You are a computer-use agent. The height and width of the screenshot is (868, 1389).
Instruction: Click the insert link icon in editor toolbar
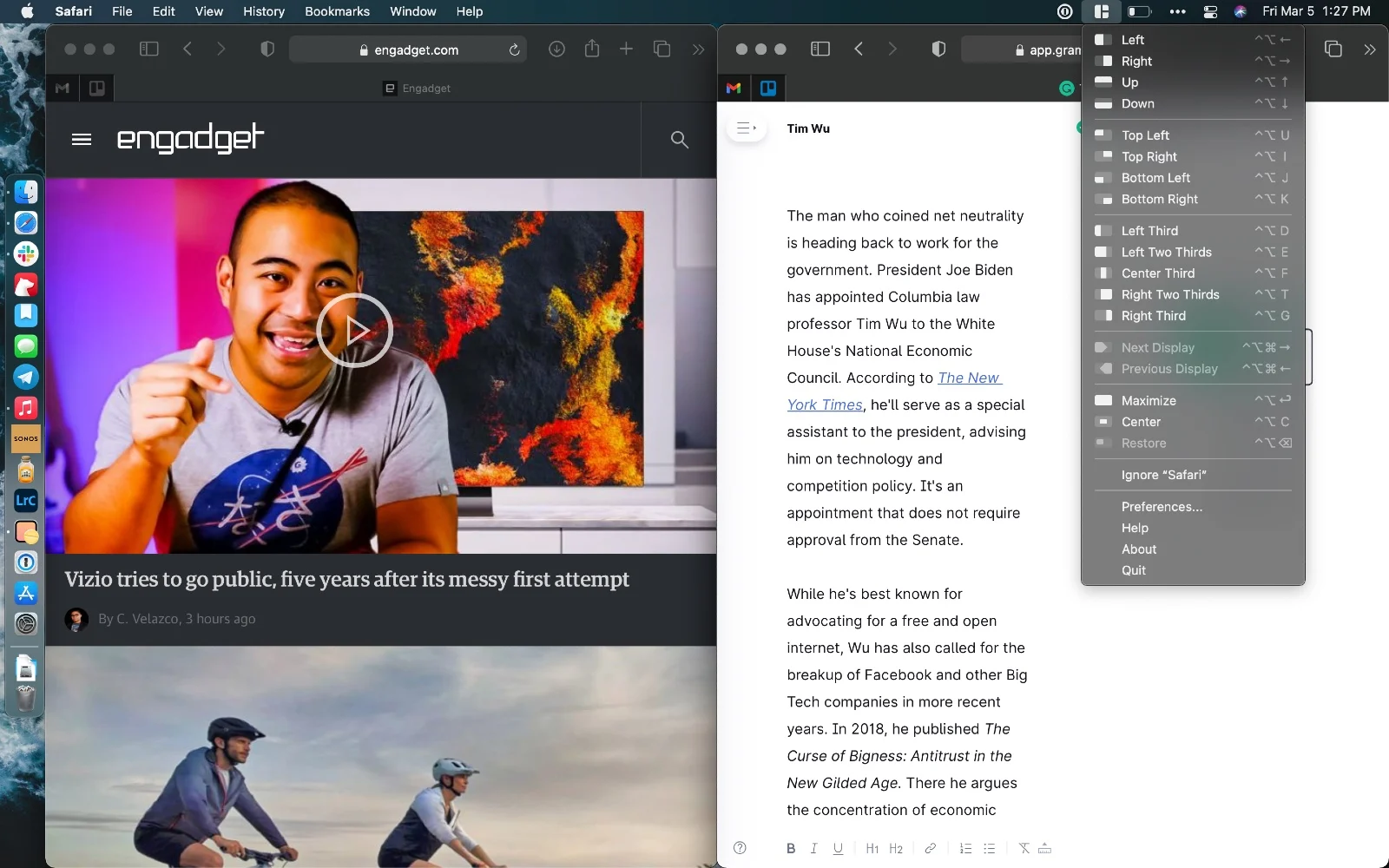pos(930,848)
